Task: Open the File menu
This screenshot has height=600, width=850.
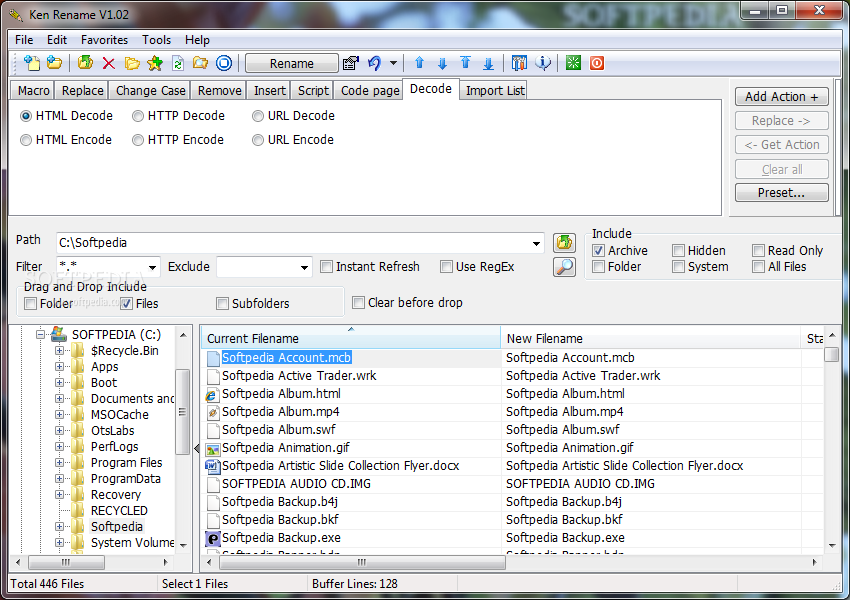Action: point(24,40)
